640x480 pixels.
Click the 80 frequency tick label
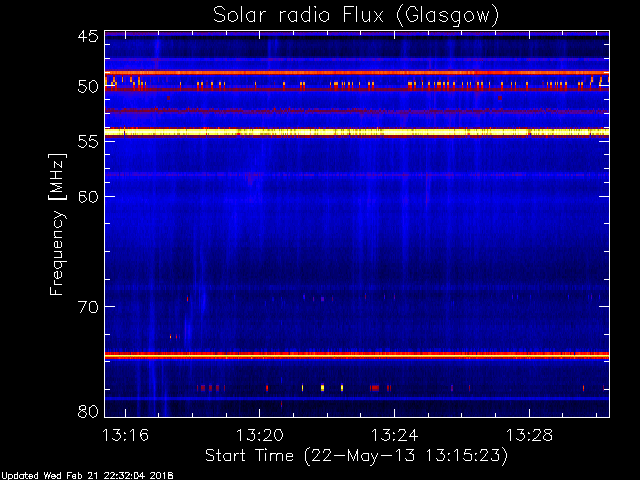click(x=88, y=411)
